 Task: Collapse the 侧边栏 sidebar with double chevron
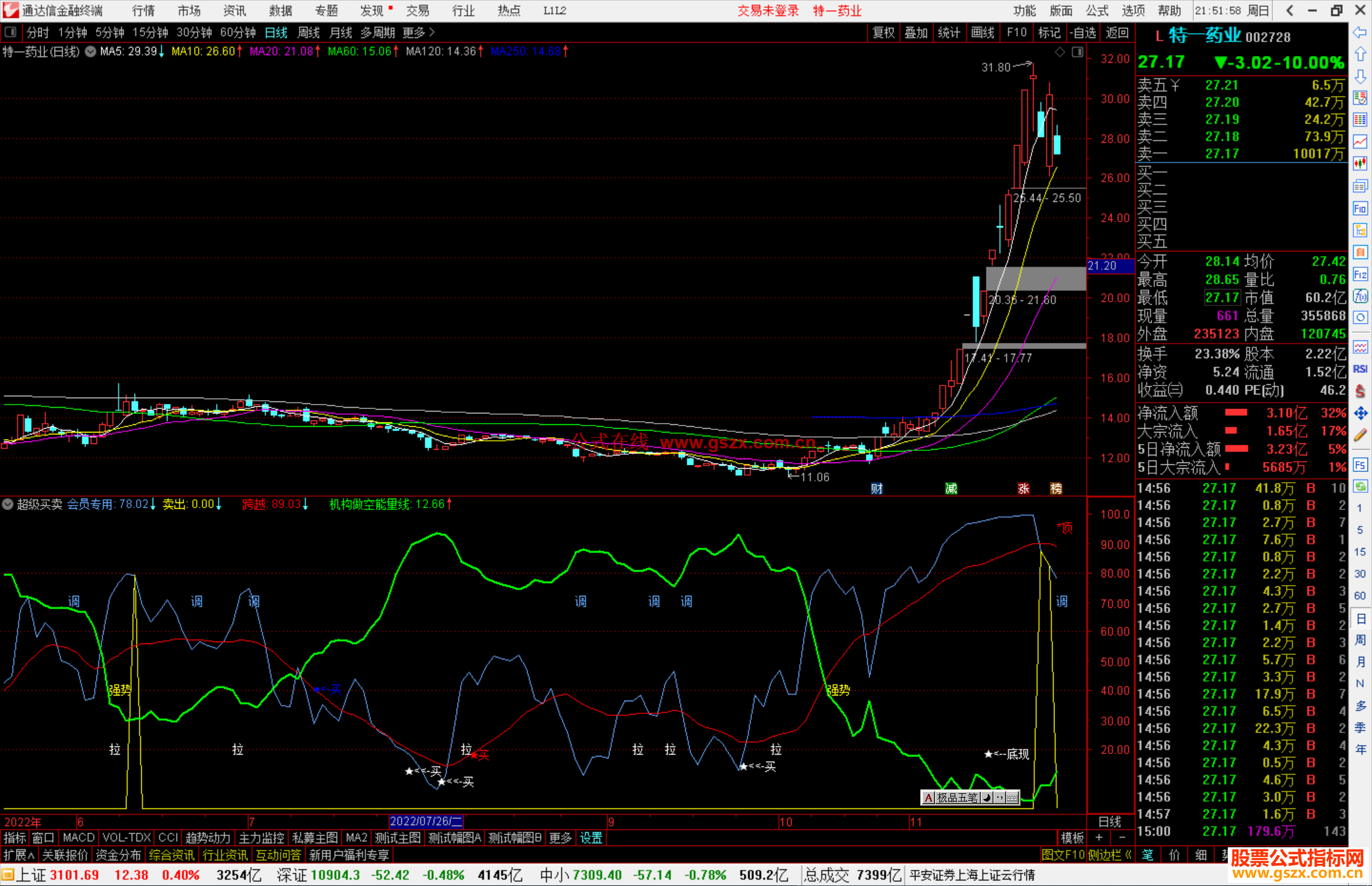(1110, 855)
